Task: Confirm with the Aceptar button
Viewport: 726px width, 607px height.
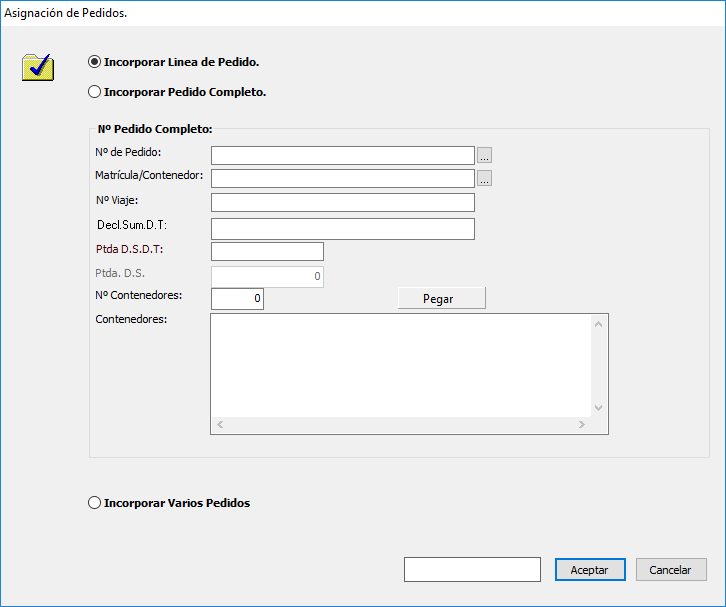Action: pos(590,569)
